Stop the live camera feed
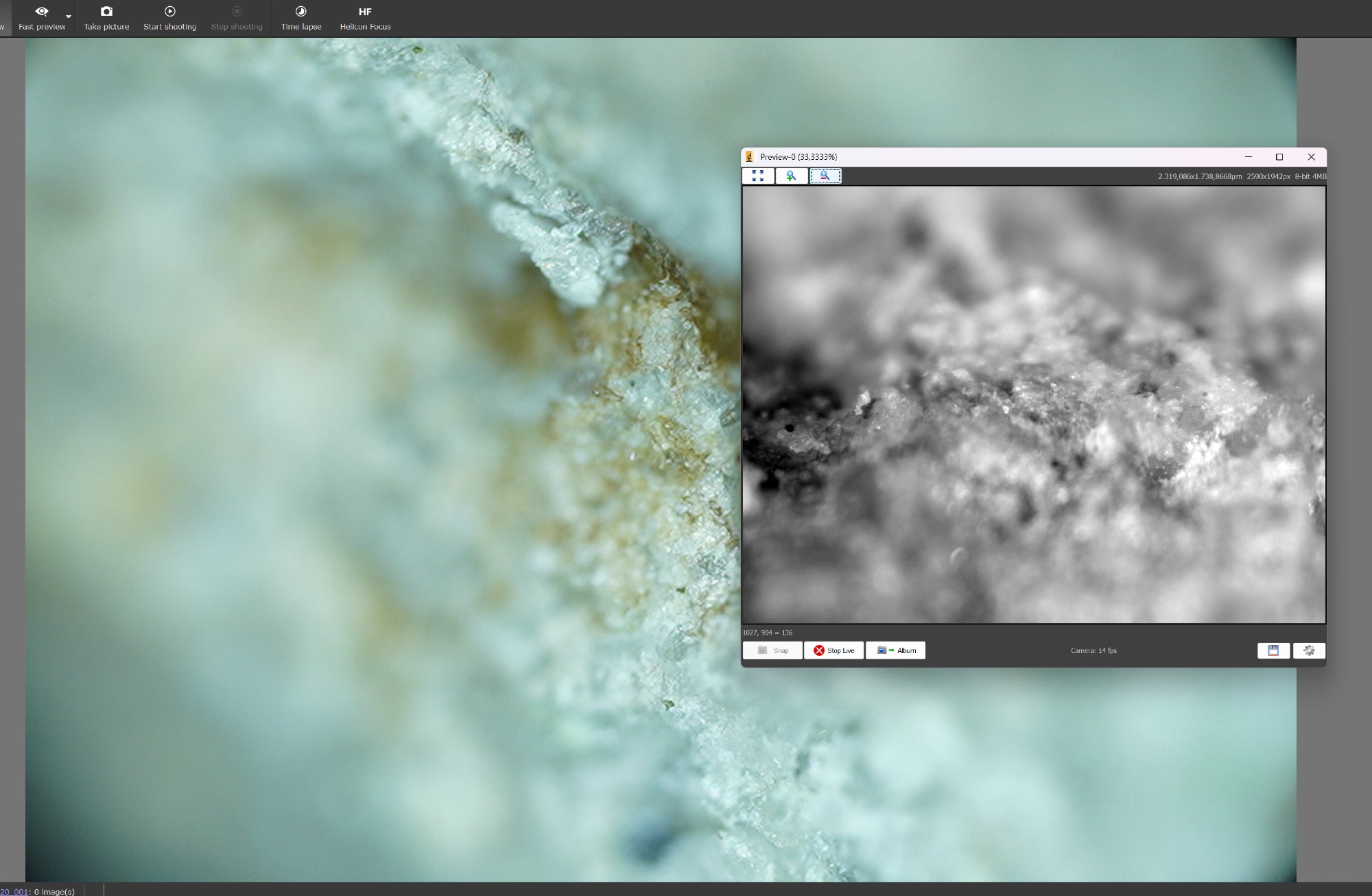Viewport: 1372px width, 896px height. point(833,650)
